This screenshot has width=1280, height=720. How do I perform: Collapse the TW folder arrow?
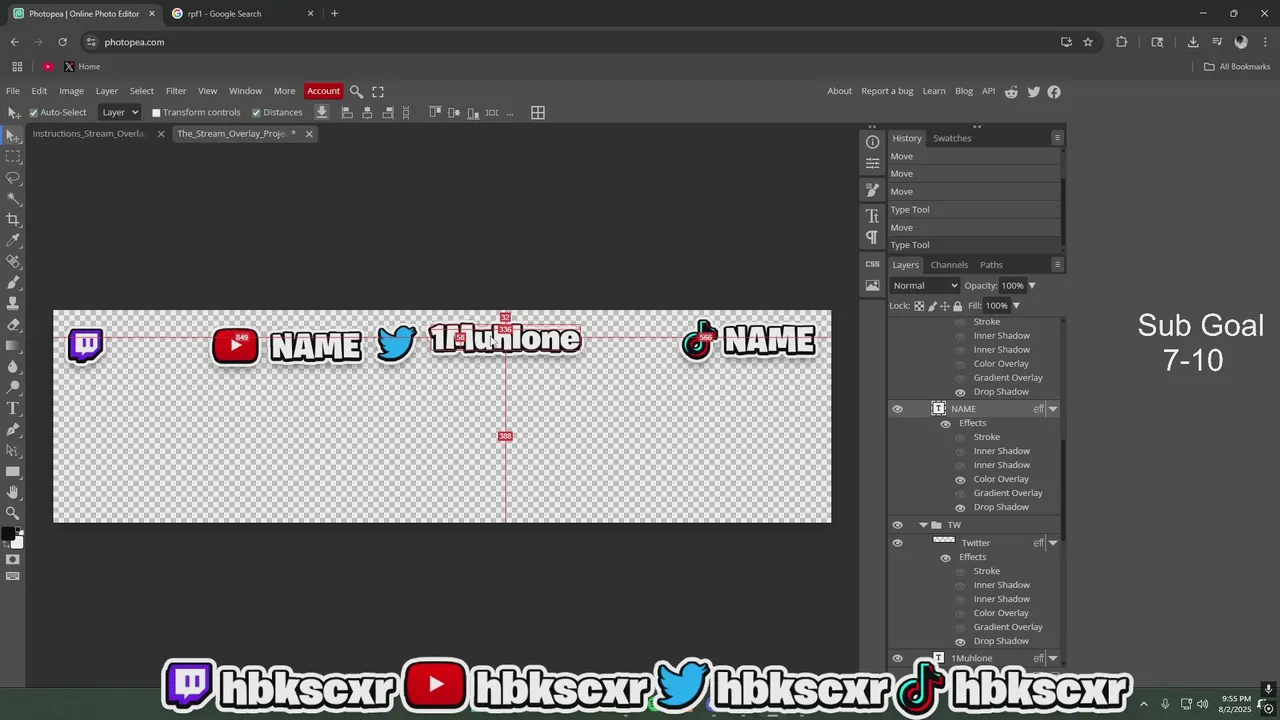tap(923, 525)
